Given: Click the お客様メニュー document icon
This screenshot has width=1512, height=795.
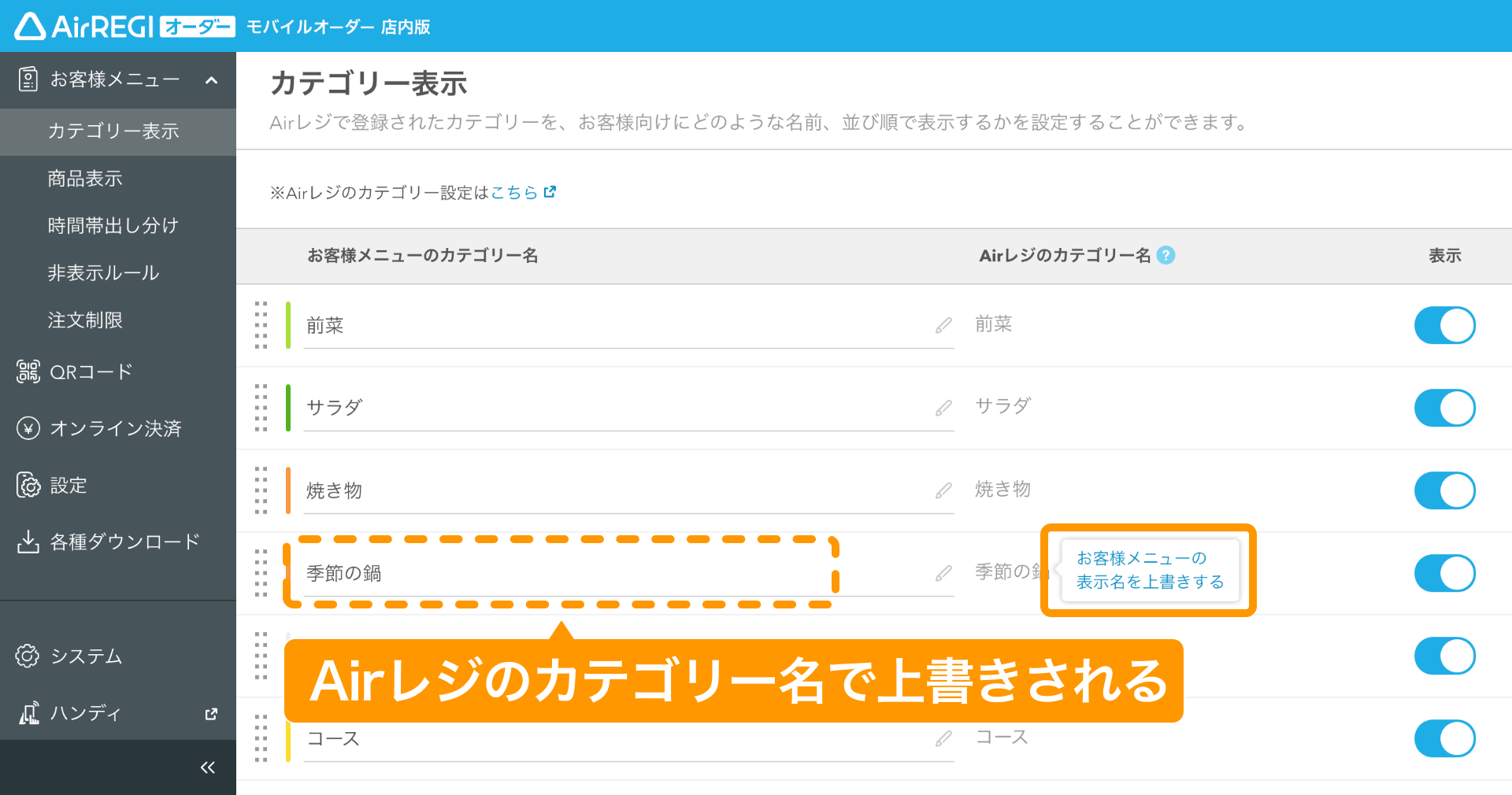Looking at the screenshot, I should pyautogui.click(x=28, y=79).
